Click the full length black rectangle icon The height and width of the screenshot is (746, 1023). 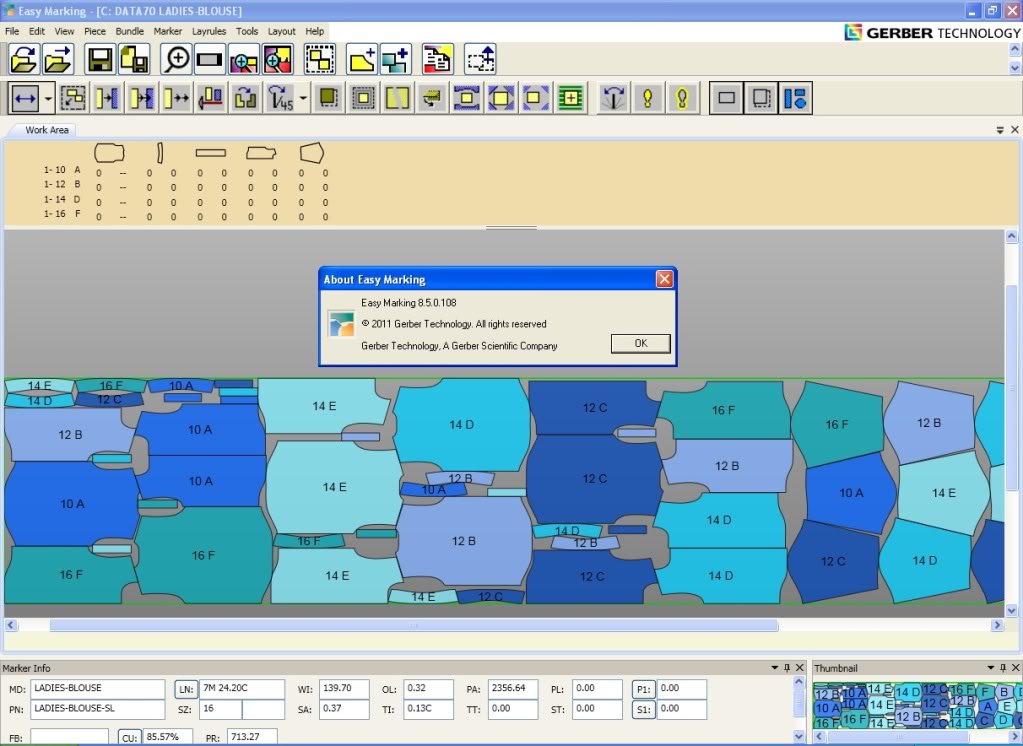point(209,59)
